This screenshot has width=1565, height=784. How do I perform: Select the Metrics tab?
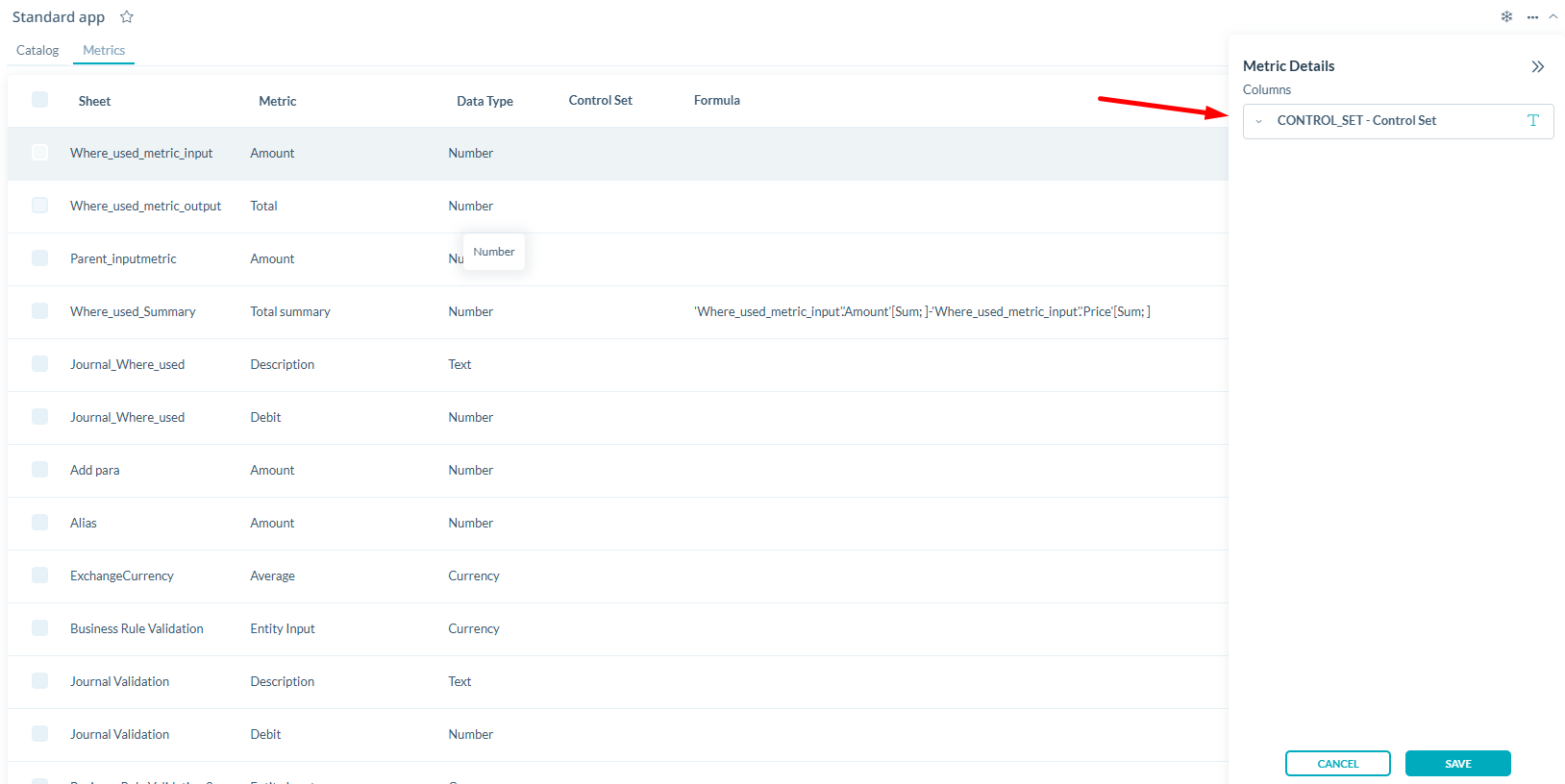click(104, 50)
